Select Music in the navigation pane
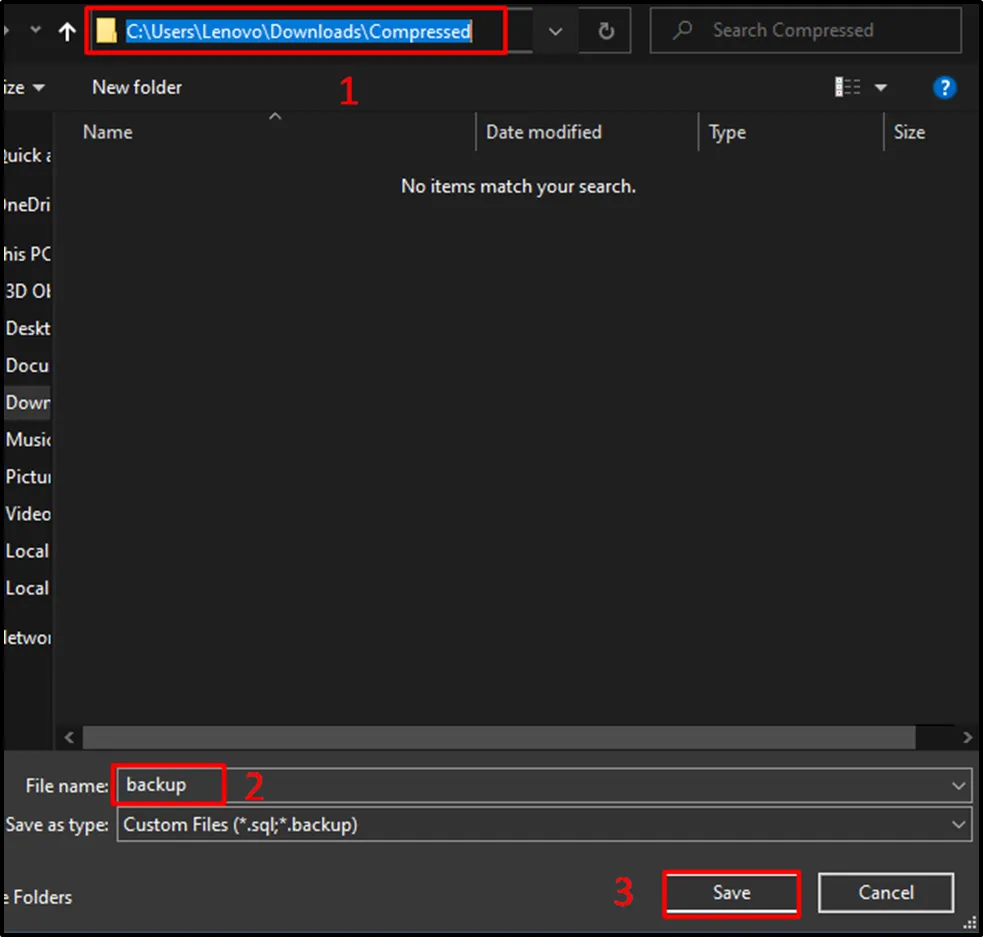Viewport: 983px width, 937px height. point(28,440)
